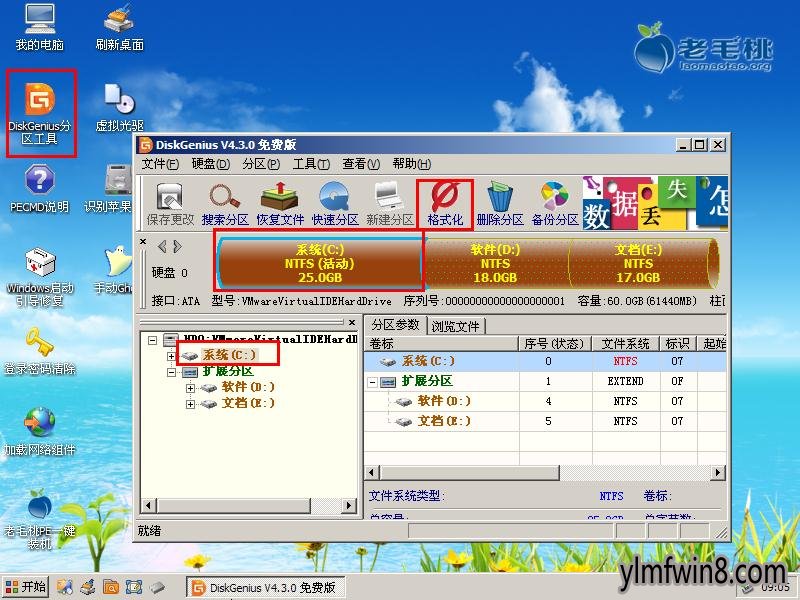800x600 pixels.
Task: Select the 系统(C:) row in partition table
Action: pos(545,361)
